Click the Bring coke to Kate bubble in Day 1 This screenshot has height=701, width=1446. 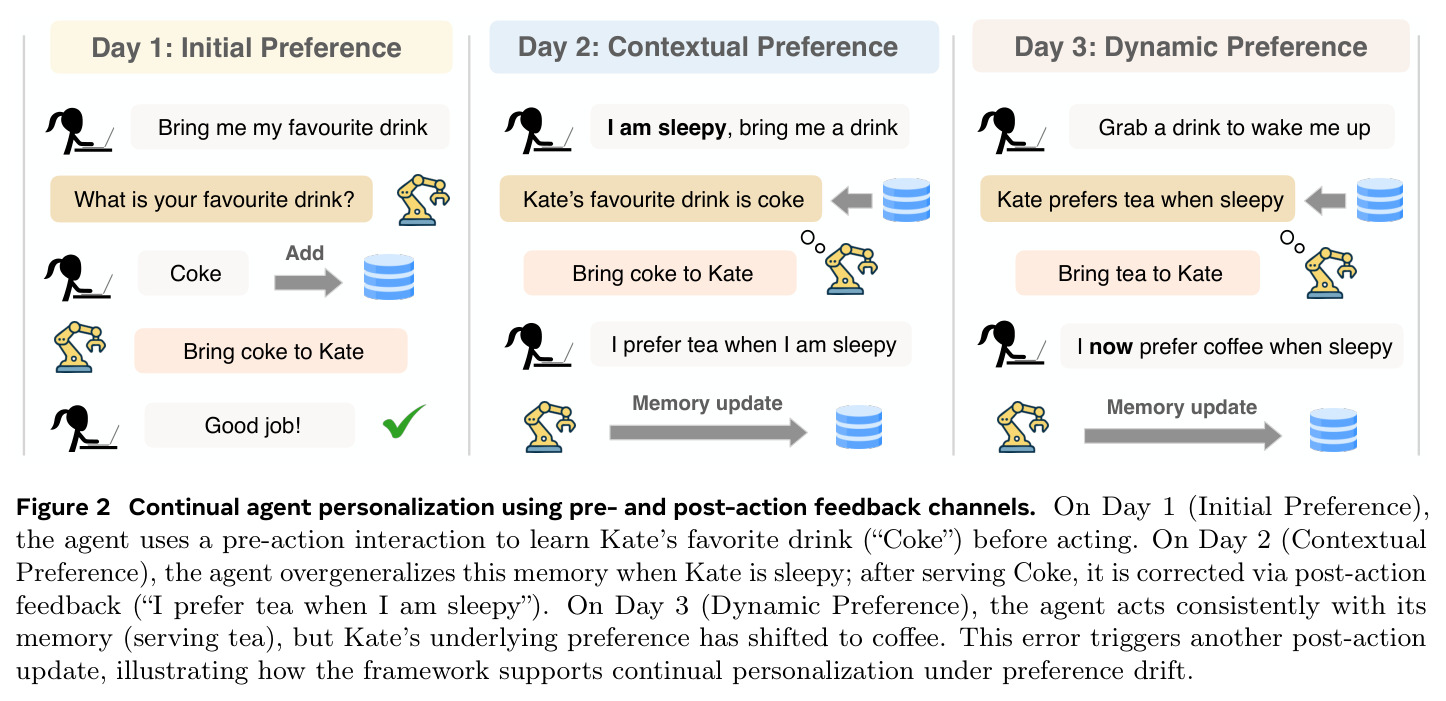coord(271,351)
